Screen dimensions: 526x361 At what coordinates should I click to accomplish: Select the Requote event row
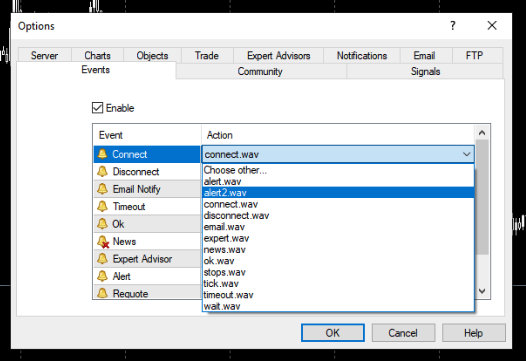(x=147, y=292)
